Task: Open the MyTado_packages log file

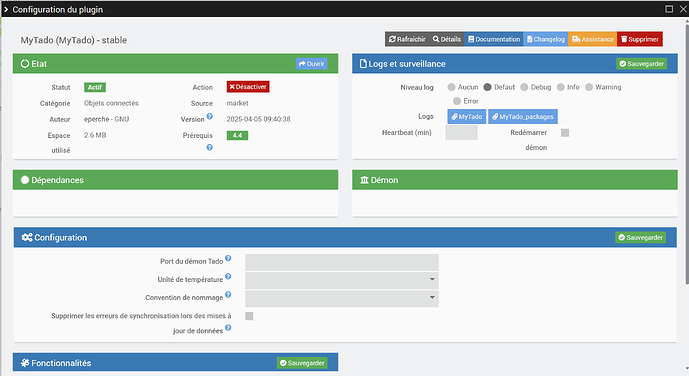Action: tap(523, 116)
